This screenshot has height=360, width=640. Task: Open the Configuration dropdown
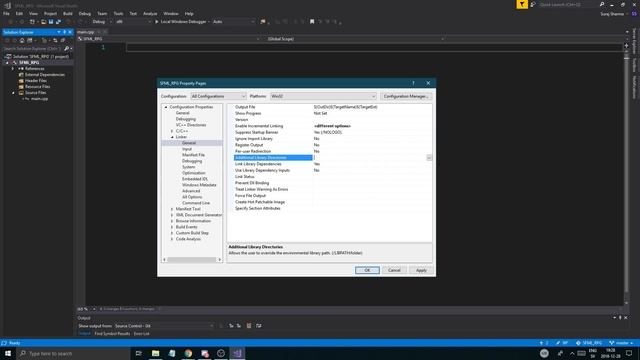[218, 96]
